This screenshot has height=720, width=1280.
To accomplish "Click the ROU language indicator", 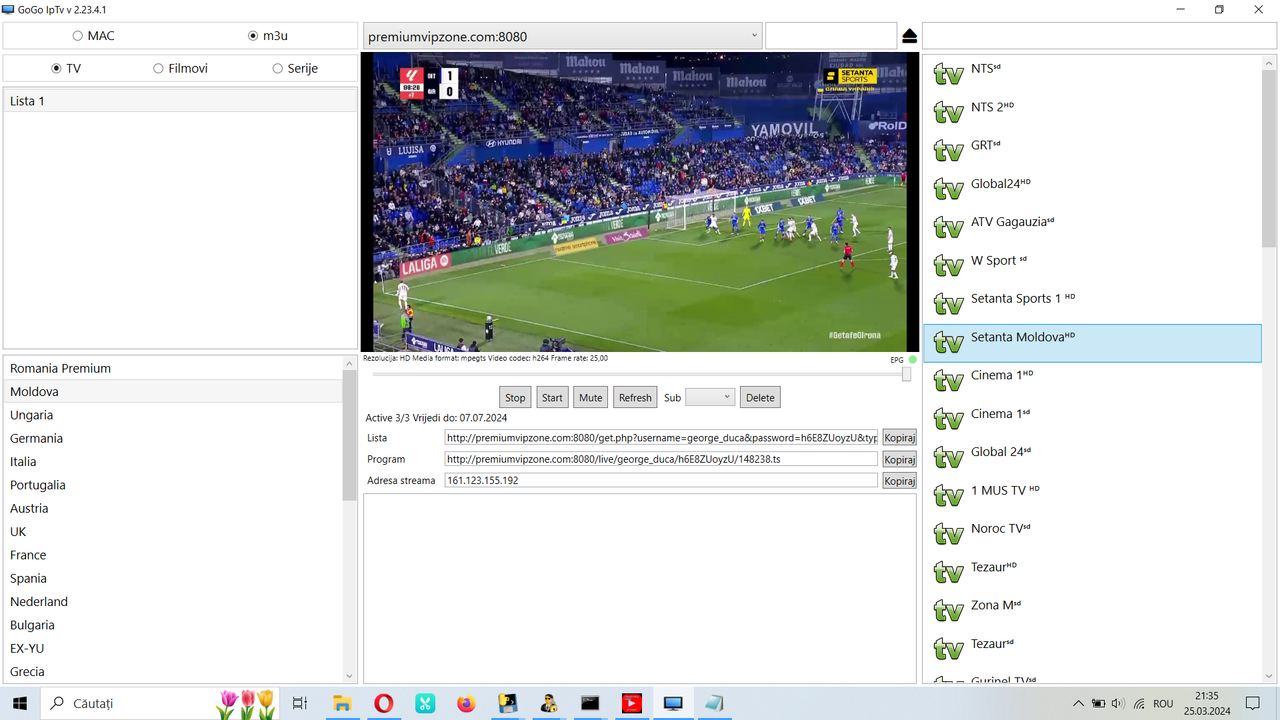I will point(1163,703).
